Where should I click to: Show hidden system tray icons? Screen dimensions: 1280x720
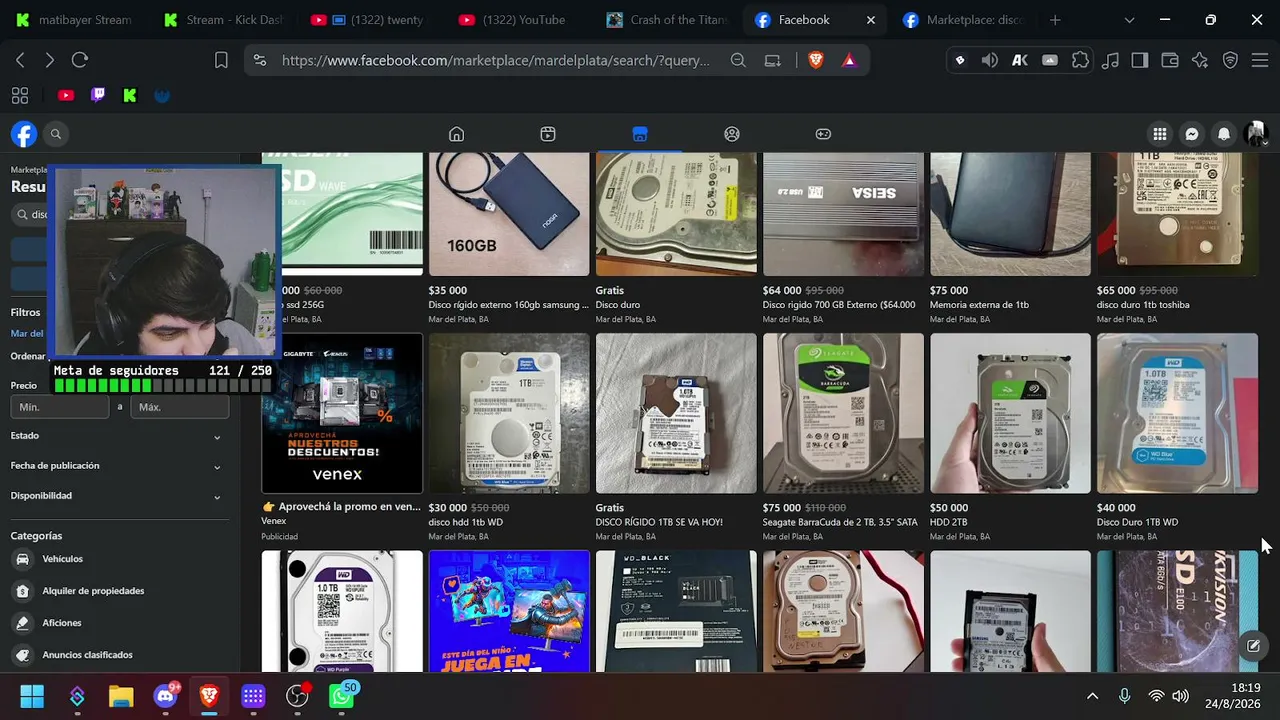(1092, 696)
